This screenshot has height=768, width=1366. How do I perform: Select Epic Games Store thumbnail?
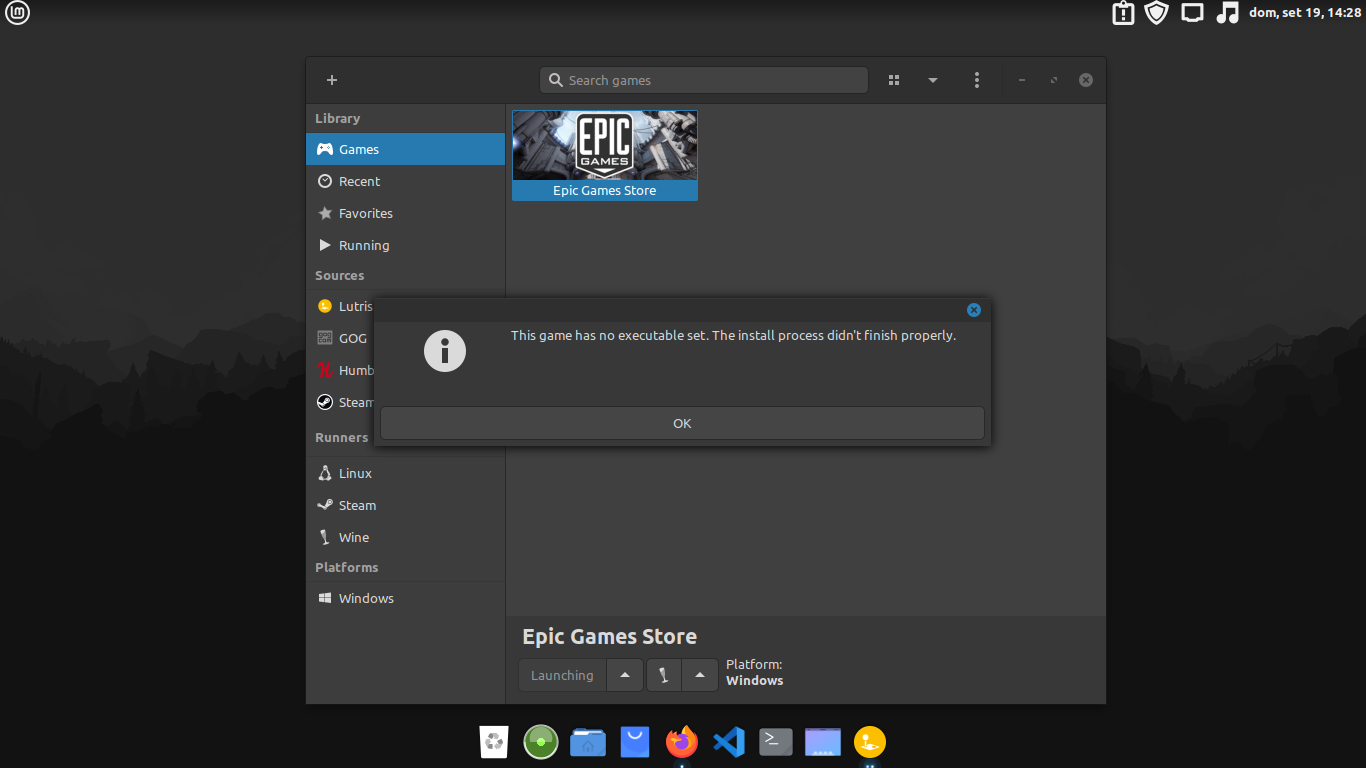605,155
